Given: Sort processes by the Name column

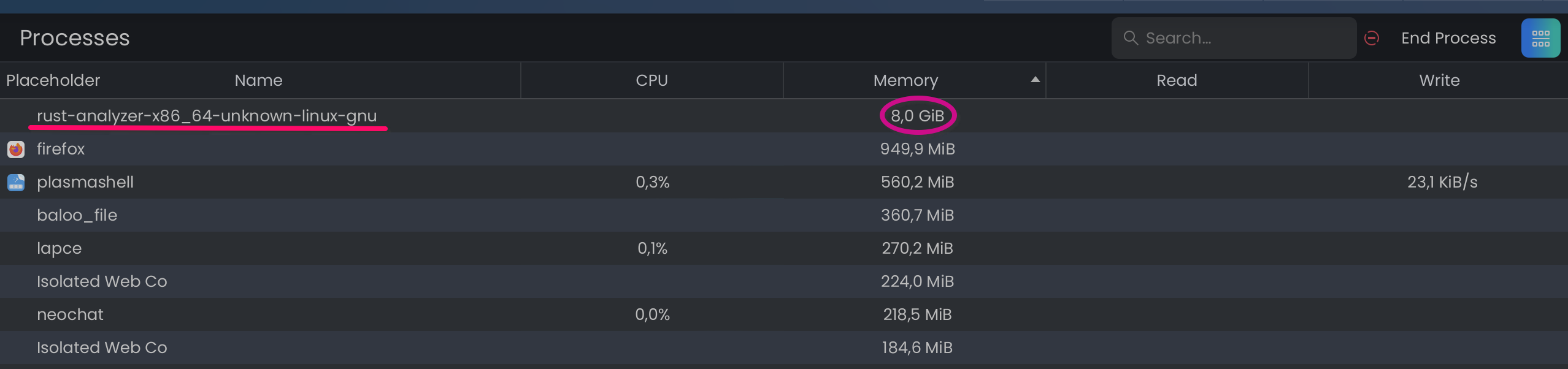Looking at the screenshot, I should [258, 80].
